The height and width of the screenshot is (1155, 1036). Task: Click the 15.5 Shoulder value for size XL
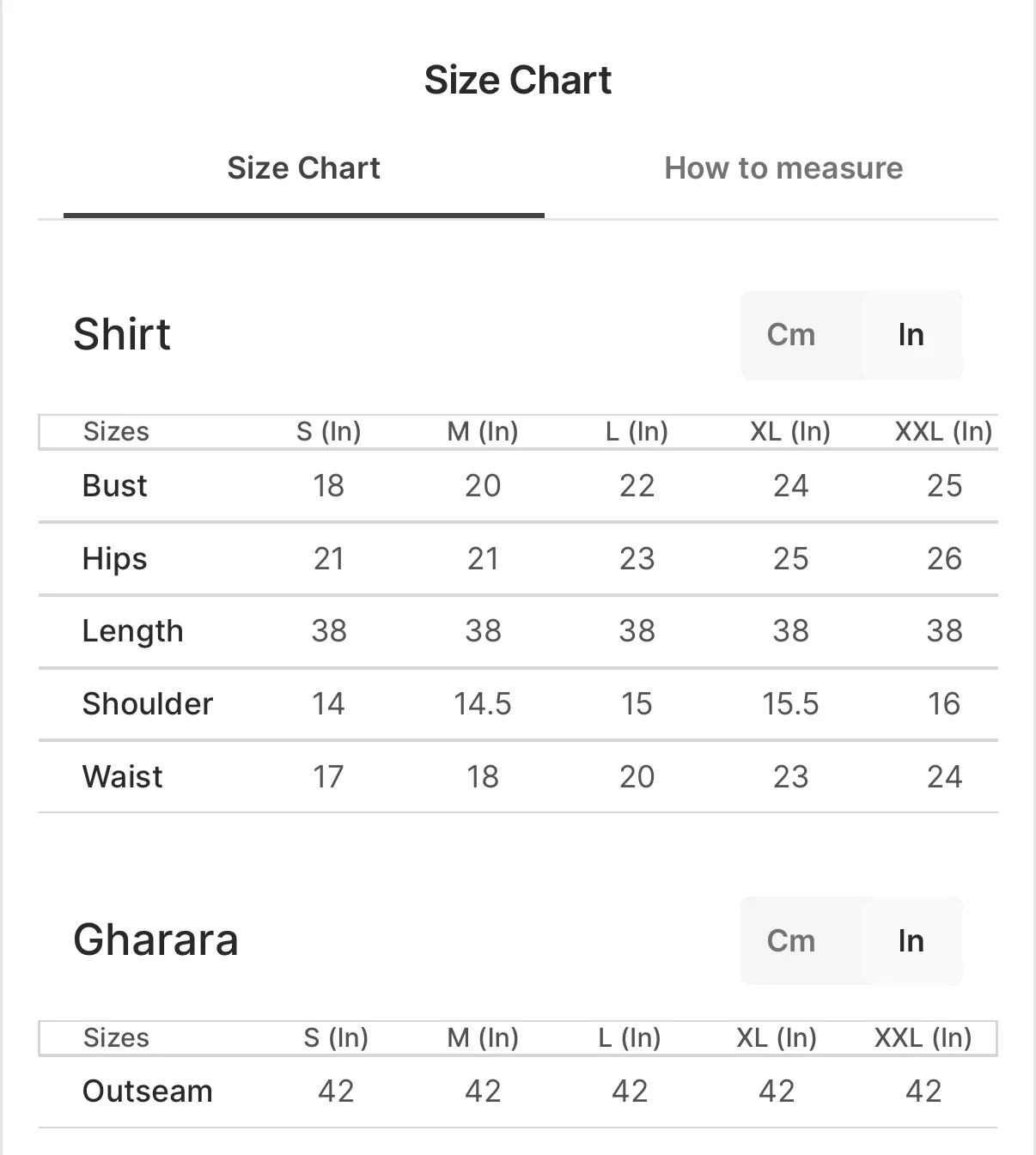pos(790,704)
